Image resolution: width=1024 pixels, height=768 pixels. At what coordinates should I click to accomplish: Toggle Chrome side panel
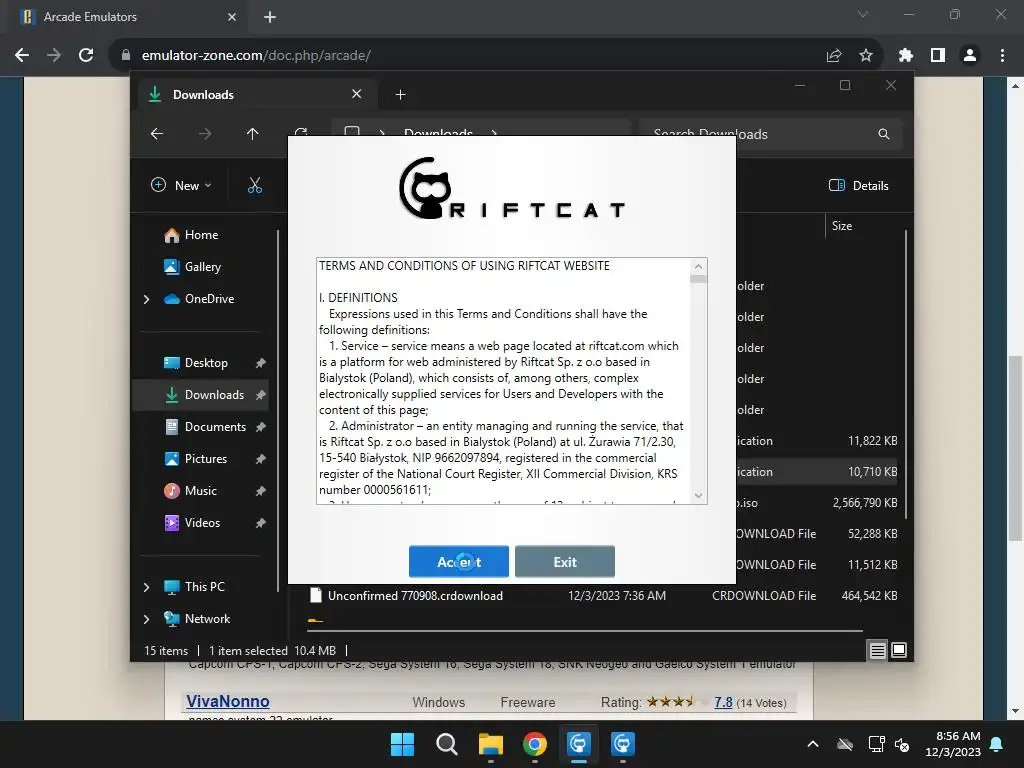tap(938, 56)
